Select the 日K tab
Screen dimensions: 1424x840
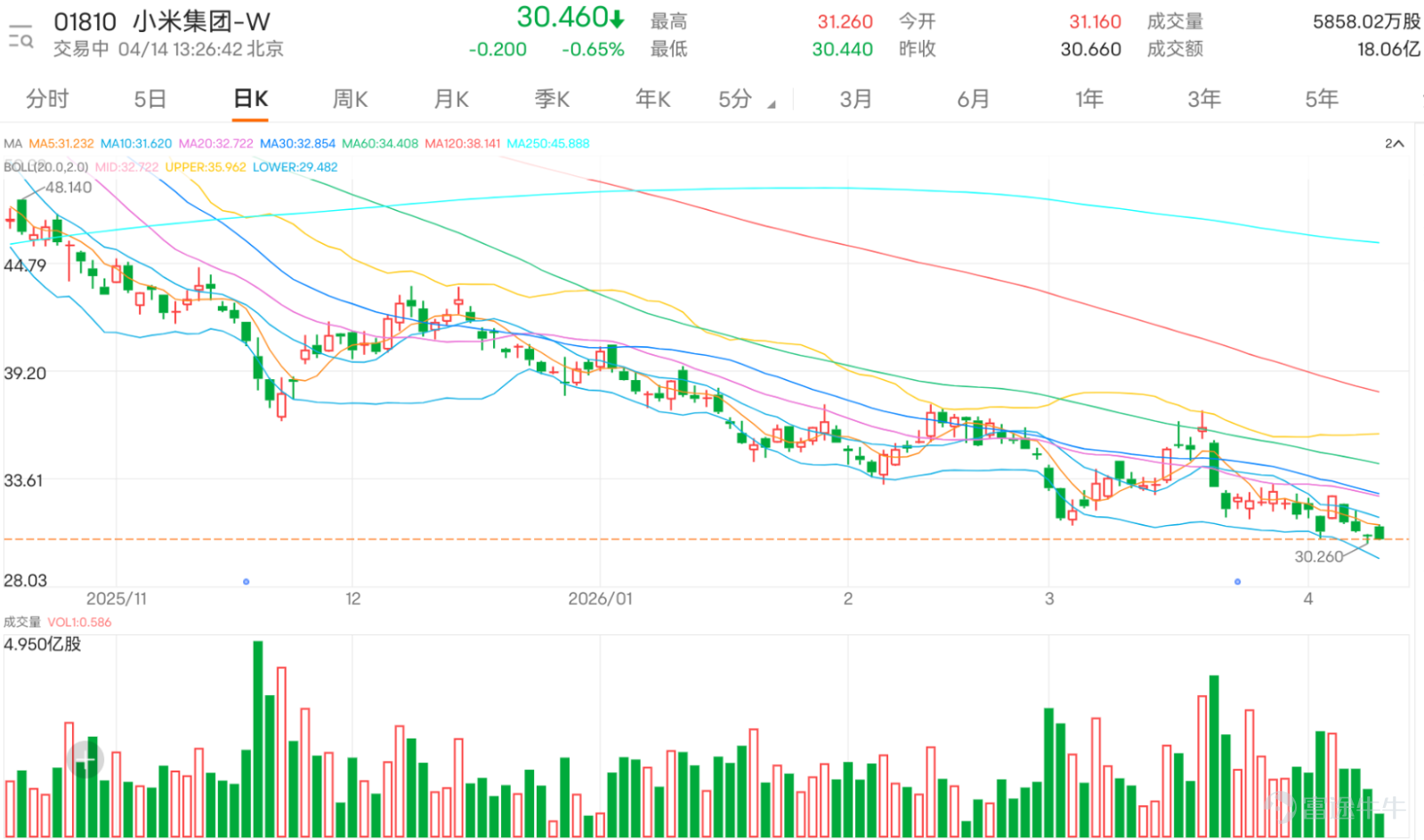pos(251,99)
